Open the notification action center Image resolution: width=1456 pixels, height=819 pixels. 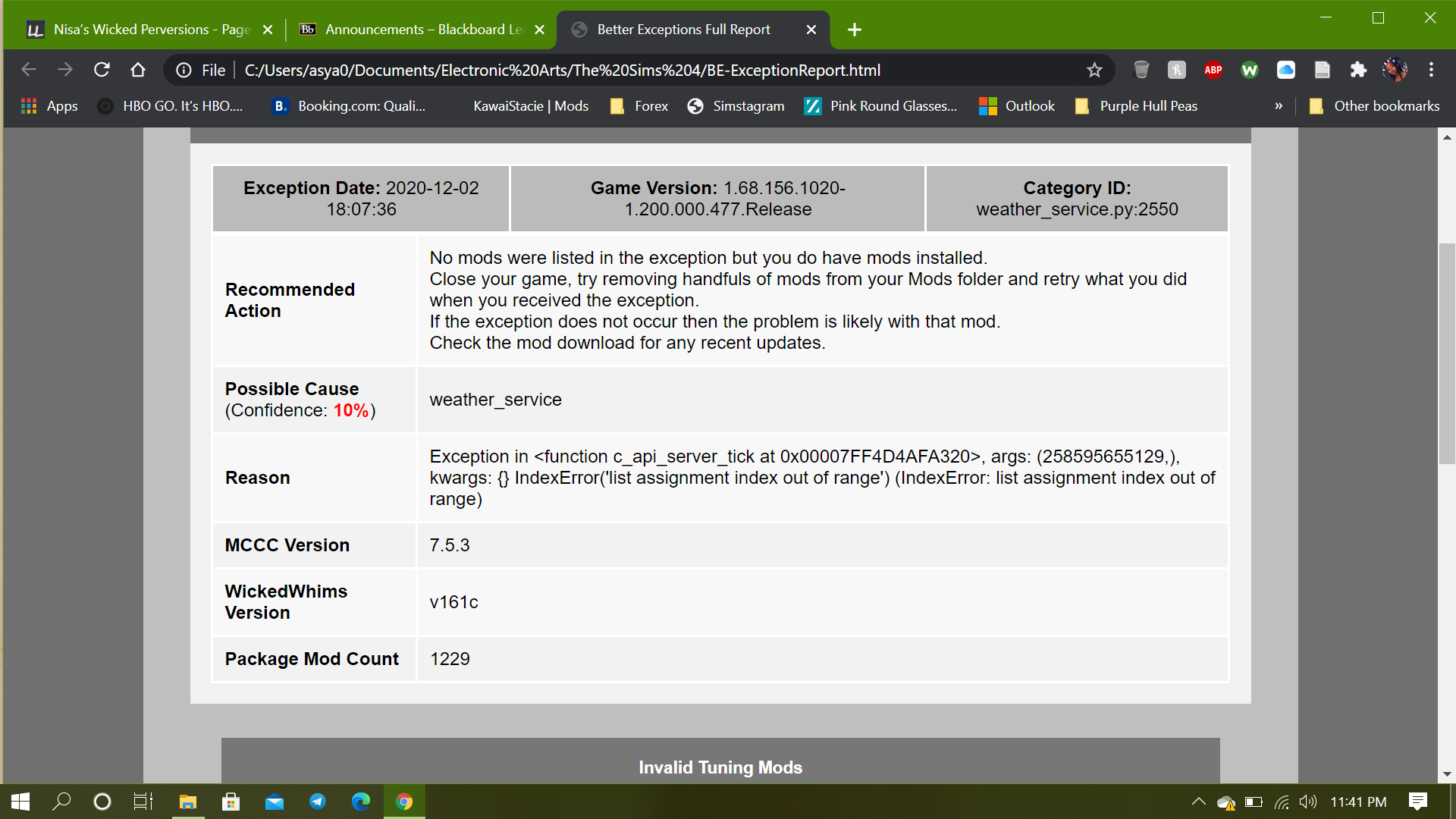coord(1418,802)
